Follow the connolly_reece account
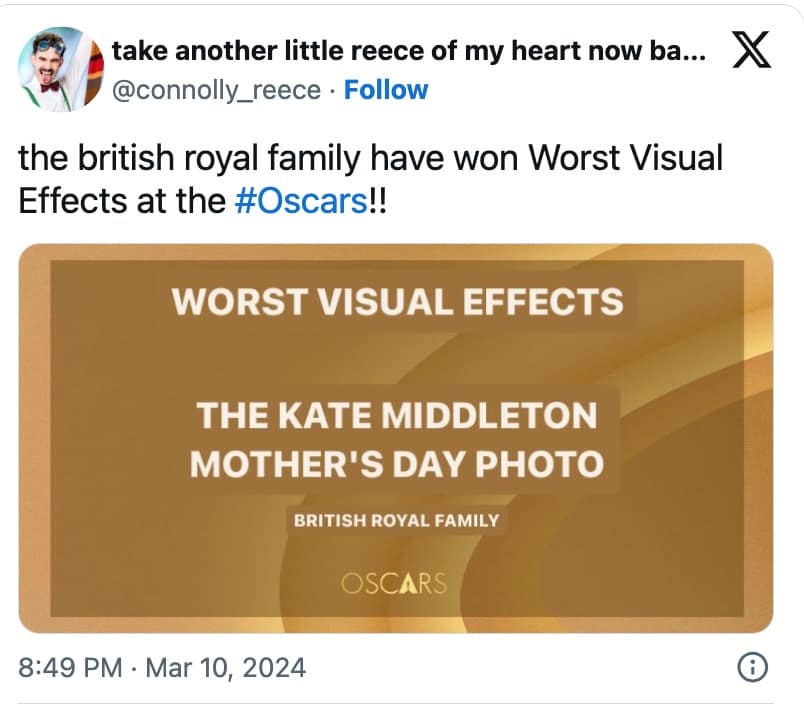Image resolution: width=804 pixels, height=704 pixels. tap(385, 90)
